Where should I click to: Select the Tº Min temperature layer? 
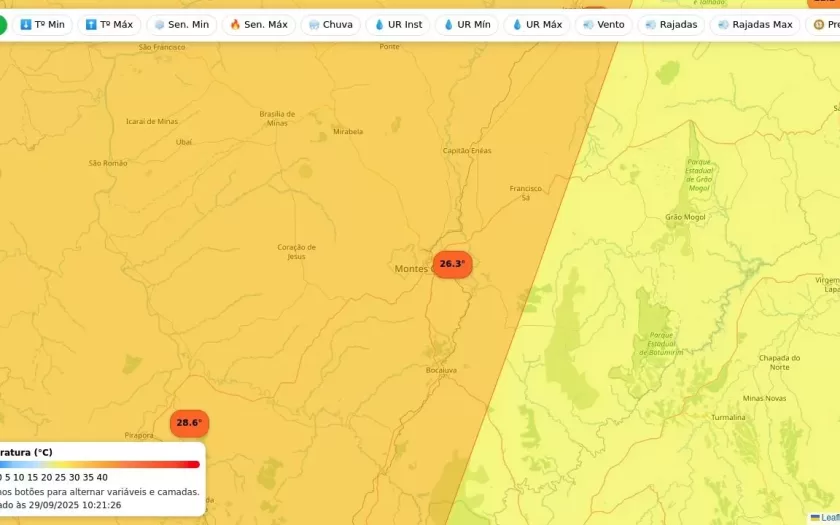coord(42,25)
